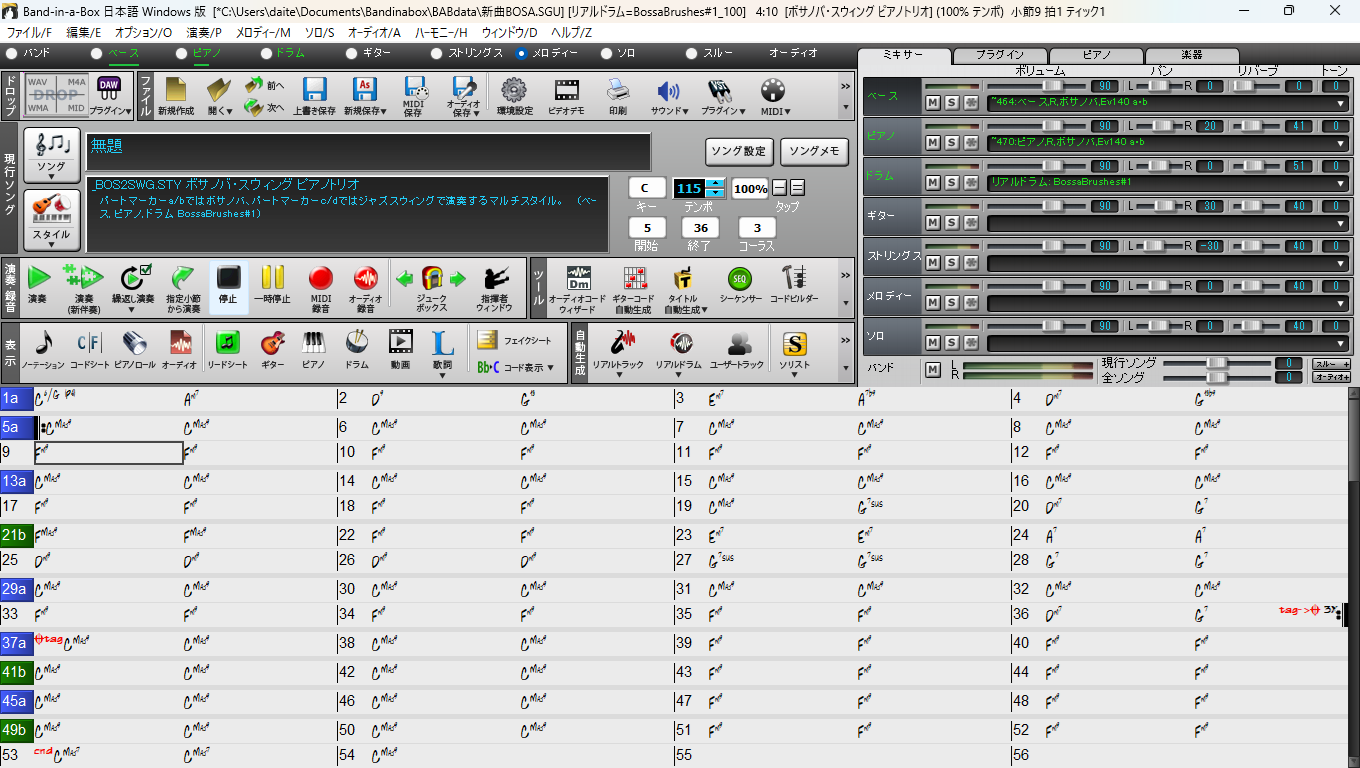Select the ストリングス track radio button
The height and width of the screenshot is (768, 1360).
click(436, 53)
